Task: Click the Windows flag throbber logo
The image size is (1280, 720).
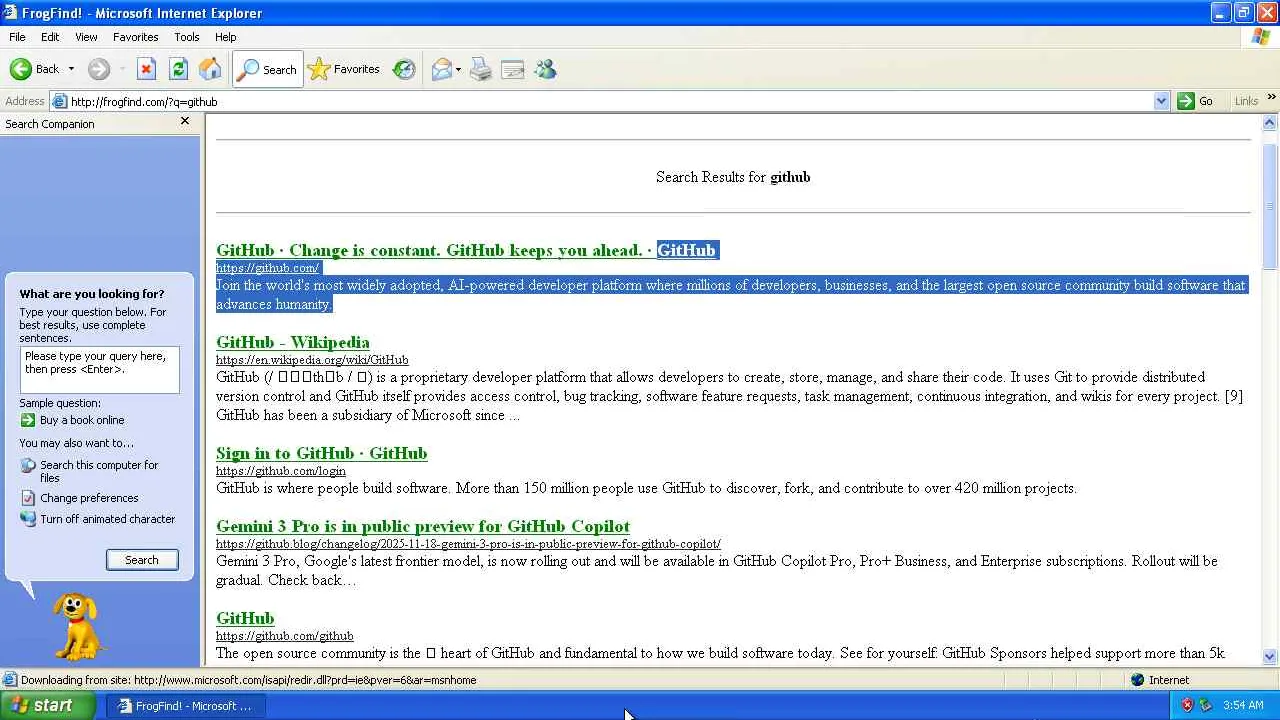Action: click(1261, 37)
